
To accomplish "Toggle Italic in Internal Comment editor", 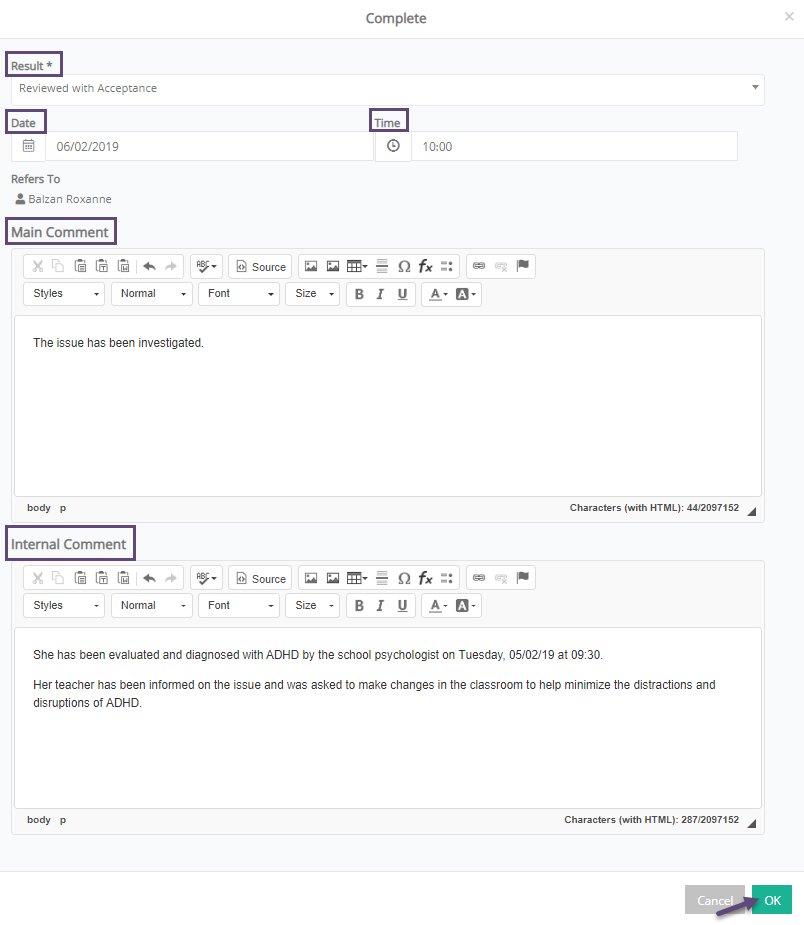I will point(380,606).
